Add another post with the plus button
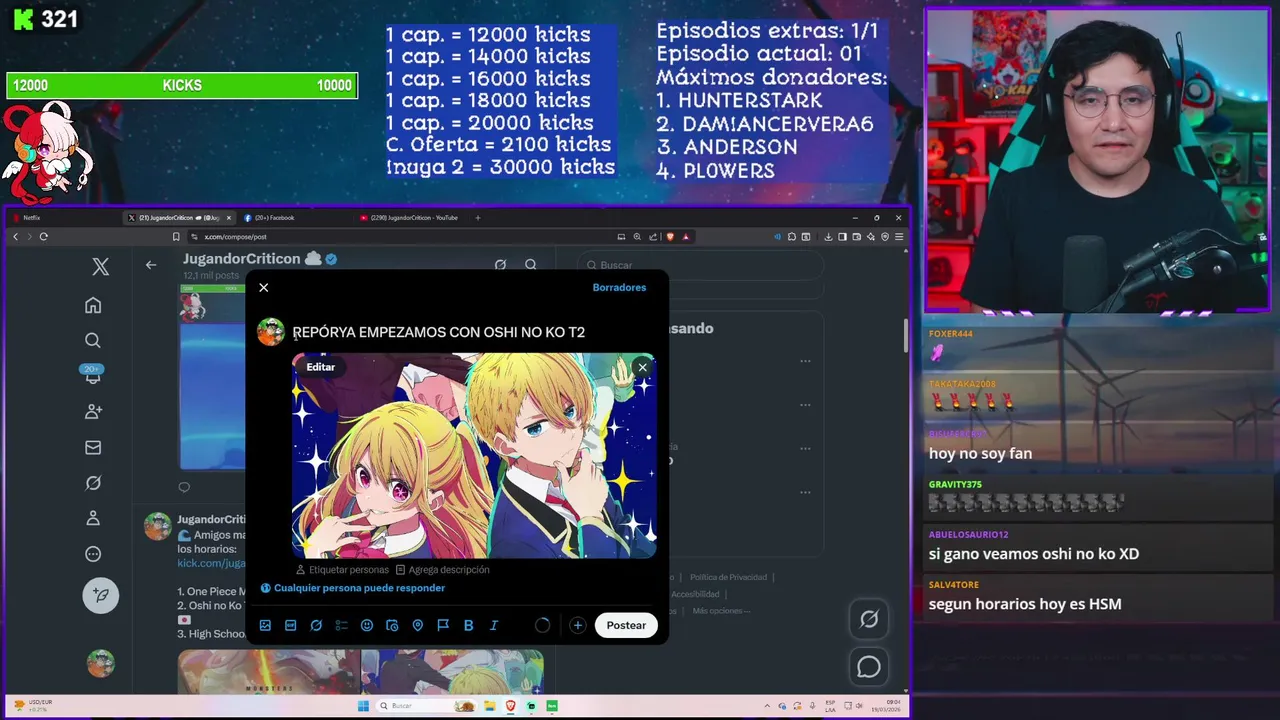The height and width of the screenshot is (720, 1280). click(577, 625)
